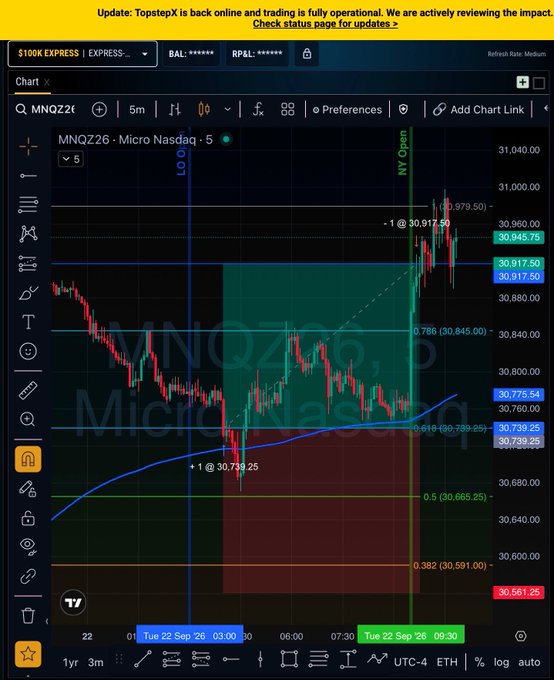Toggle lock all drawings
The height and width of the screenshot is (680, 554).
(x=28, y=518)
